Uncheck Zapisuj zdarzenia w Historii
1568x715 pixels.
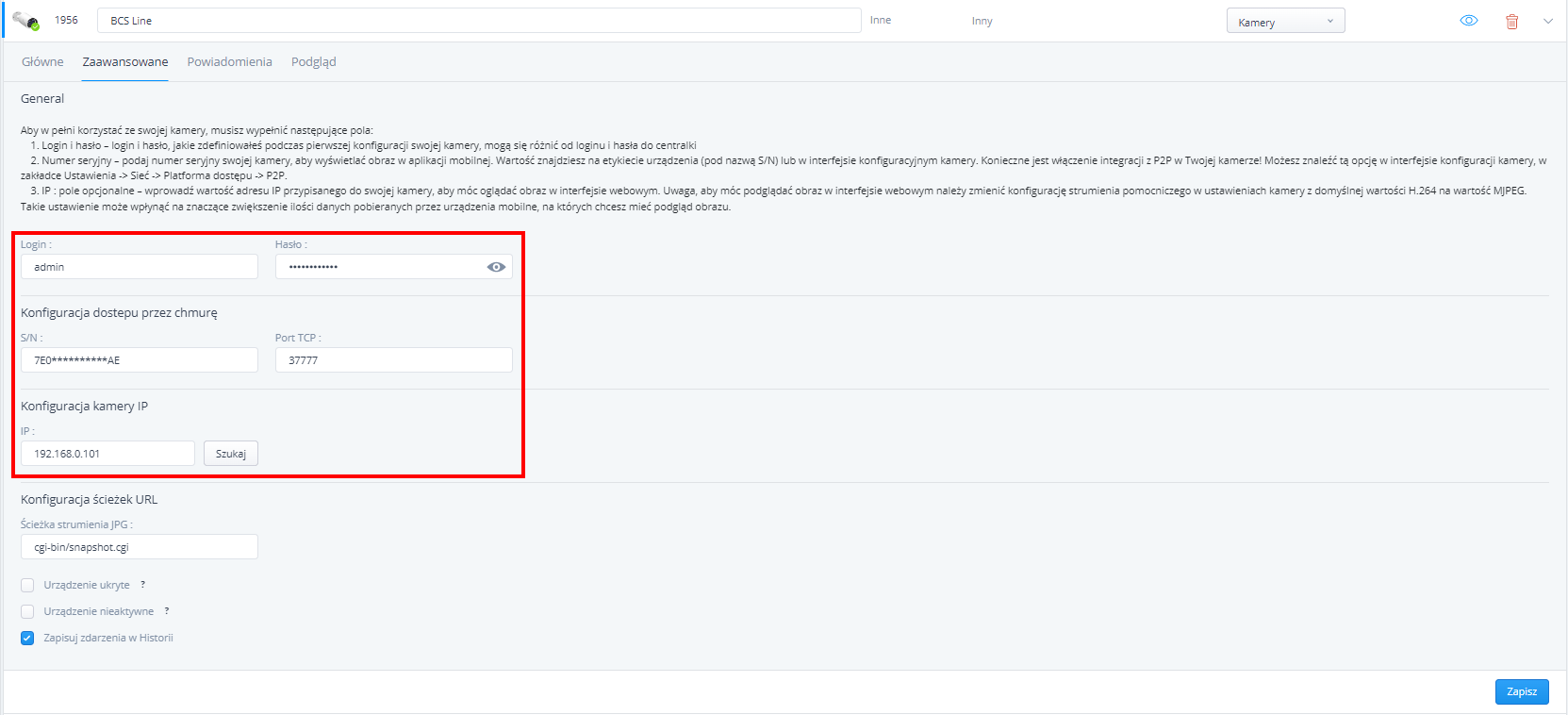click(x=27, y=638)
